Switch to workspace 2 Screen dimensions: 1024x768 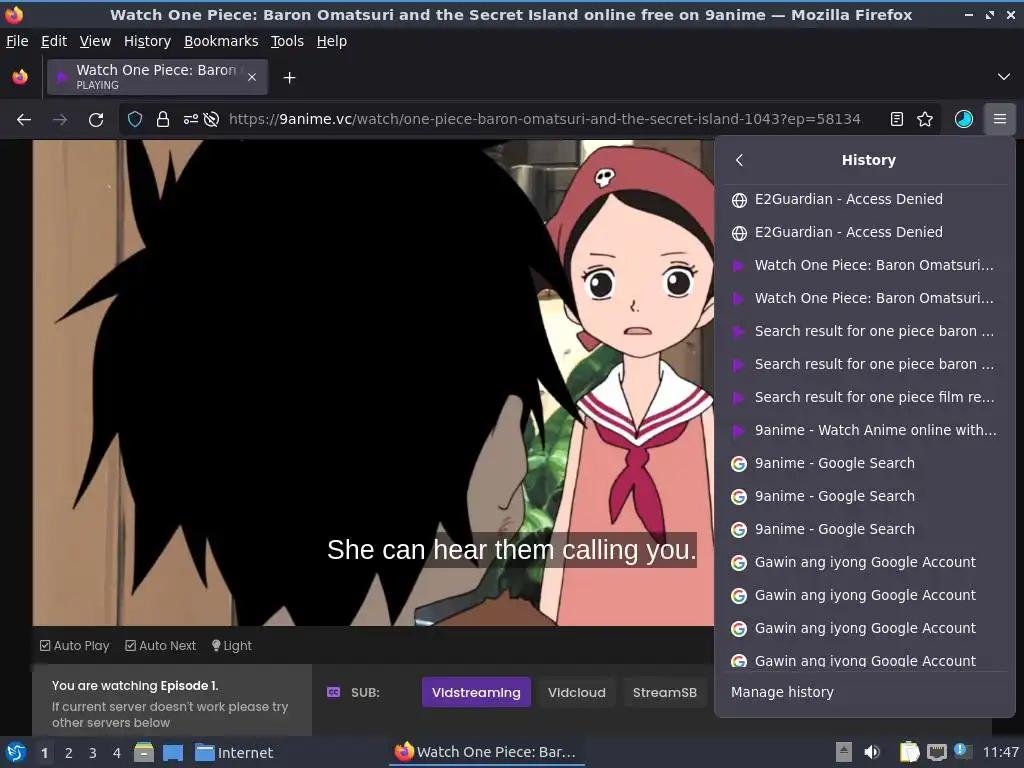69,753
